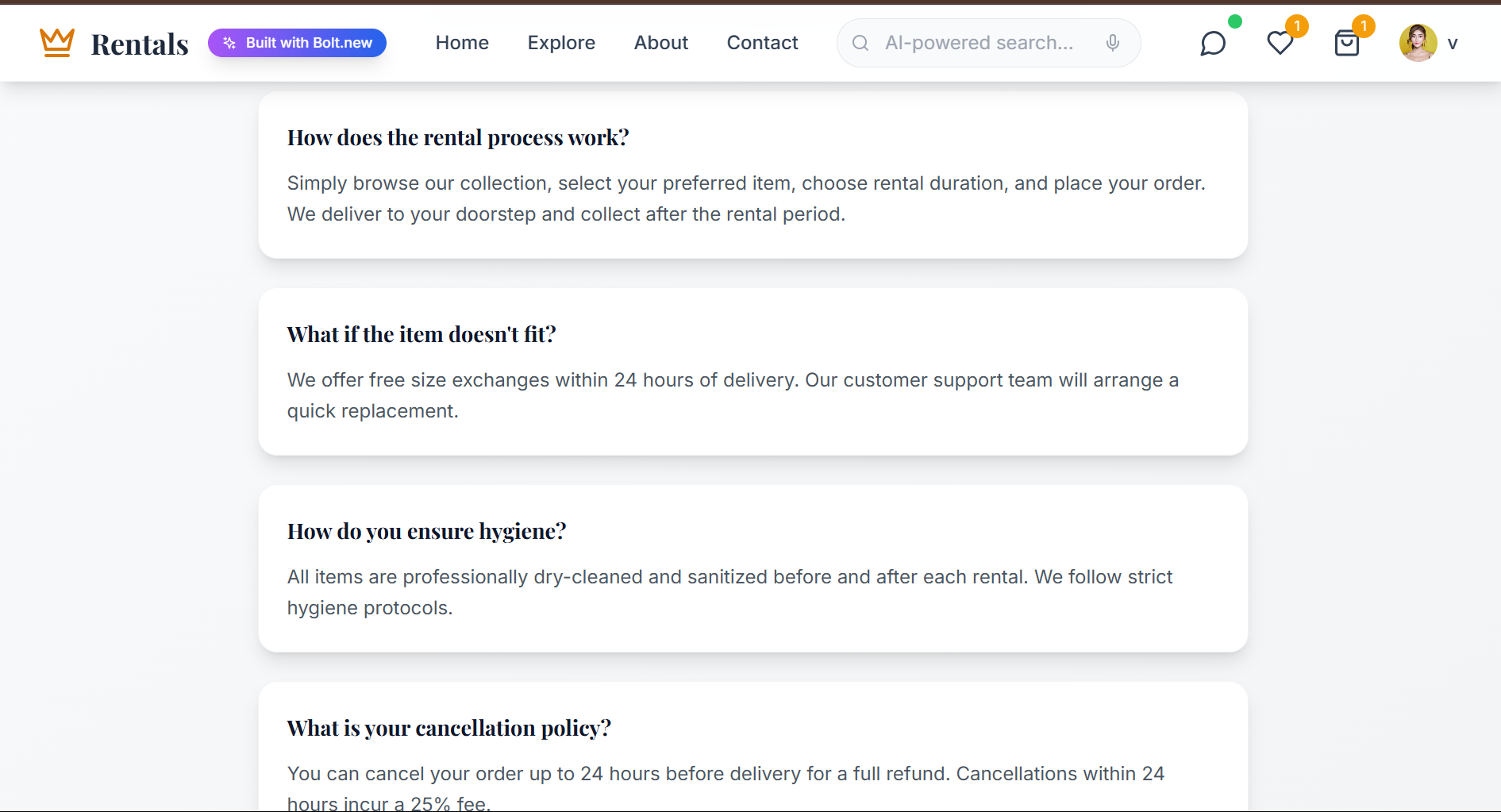Open the Contact page link

click(x=762, y=43)
